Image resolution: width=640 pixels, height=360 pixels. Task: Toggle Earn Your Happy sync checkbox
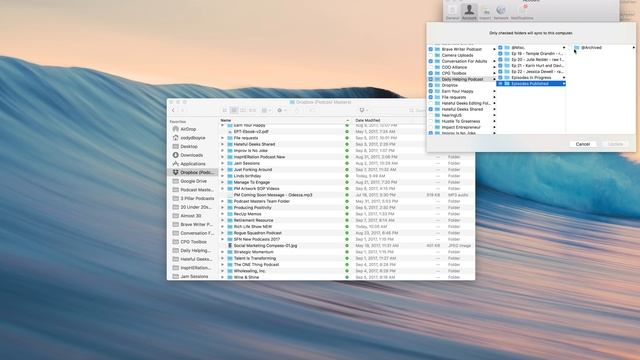(431, 91)
